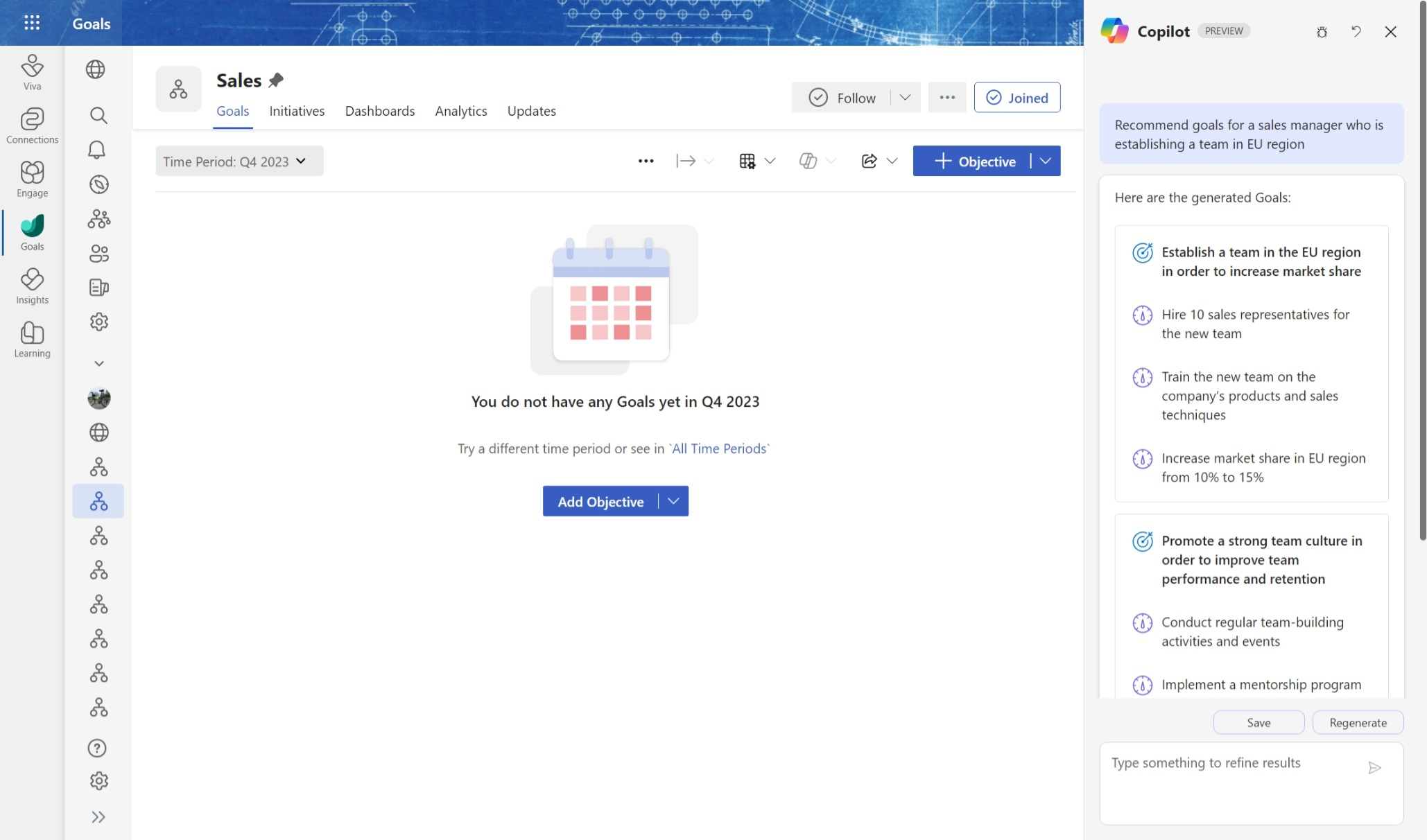Click All Time Periods link in message

tap(719, 447)
